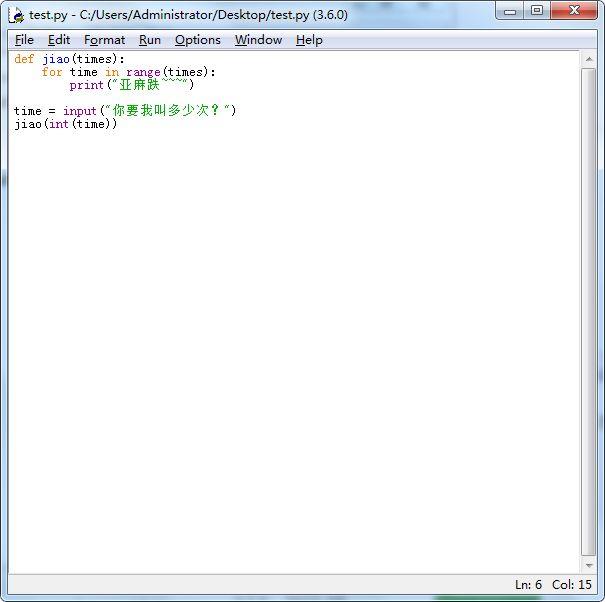Minimize the test.py editor window

[x=510, y=11]
